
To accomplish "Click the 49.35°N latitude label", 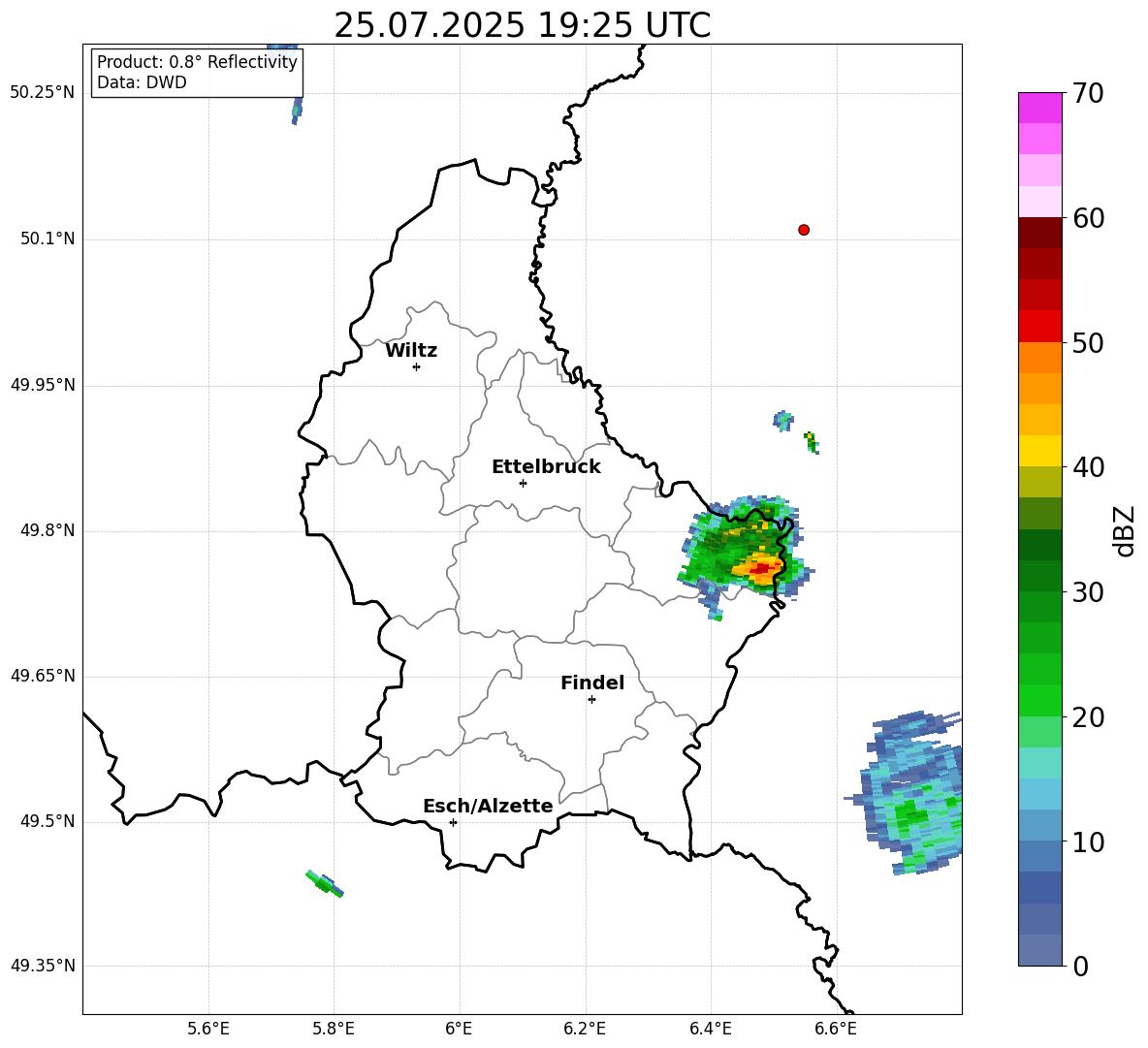I will pyautogui.click(x=43, y=966).
